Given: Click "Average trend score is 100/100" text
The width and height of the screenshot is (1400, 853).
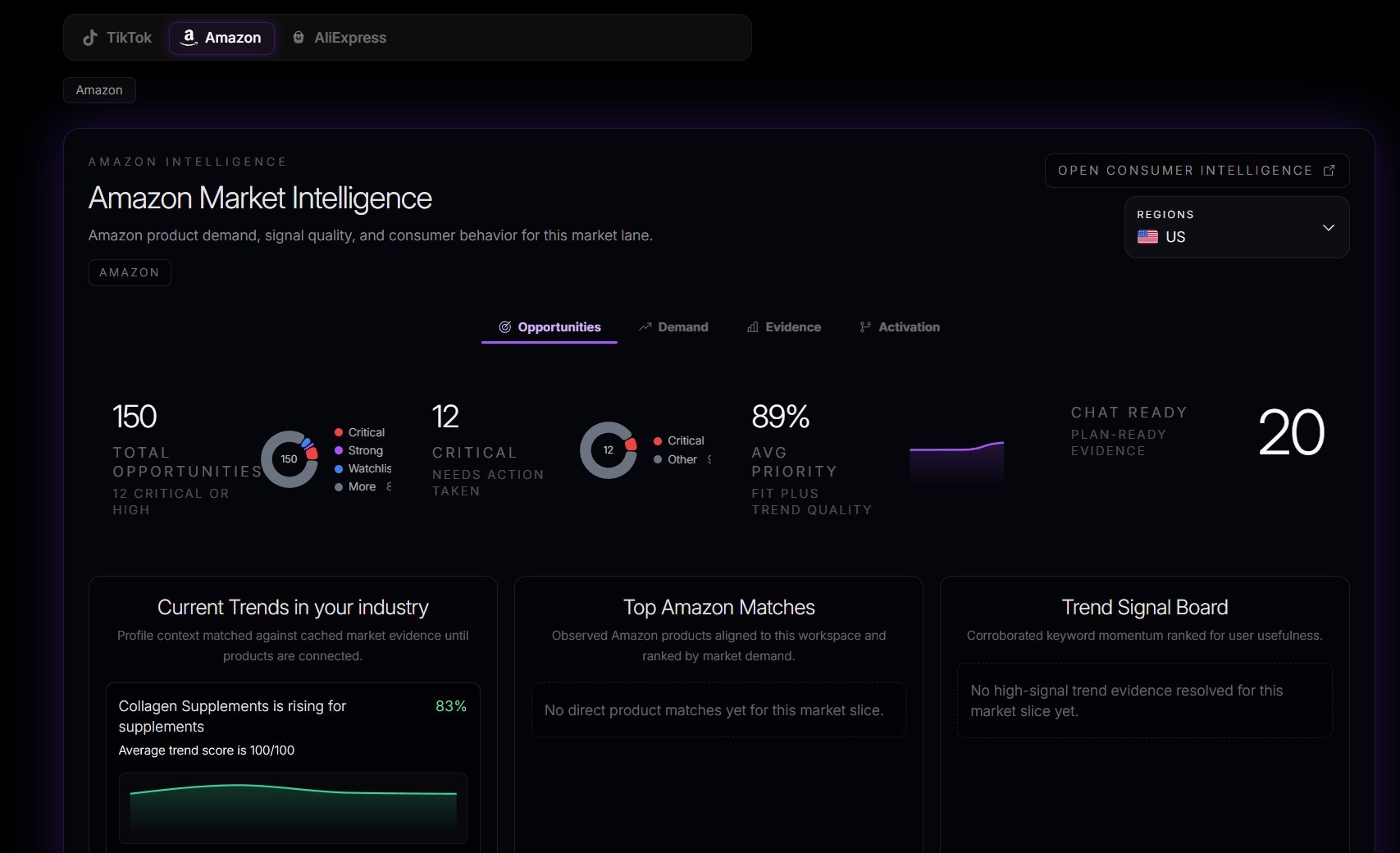Looking at the screenshot, I should coord(207,750).
